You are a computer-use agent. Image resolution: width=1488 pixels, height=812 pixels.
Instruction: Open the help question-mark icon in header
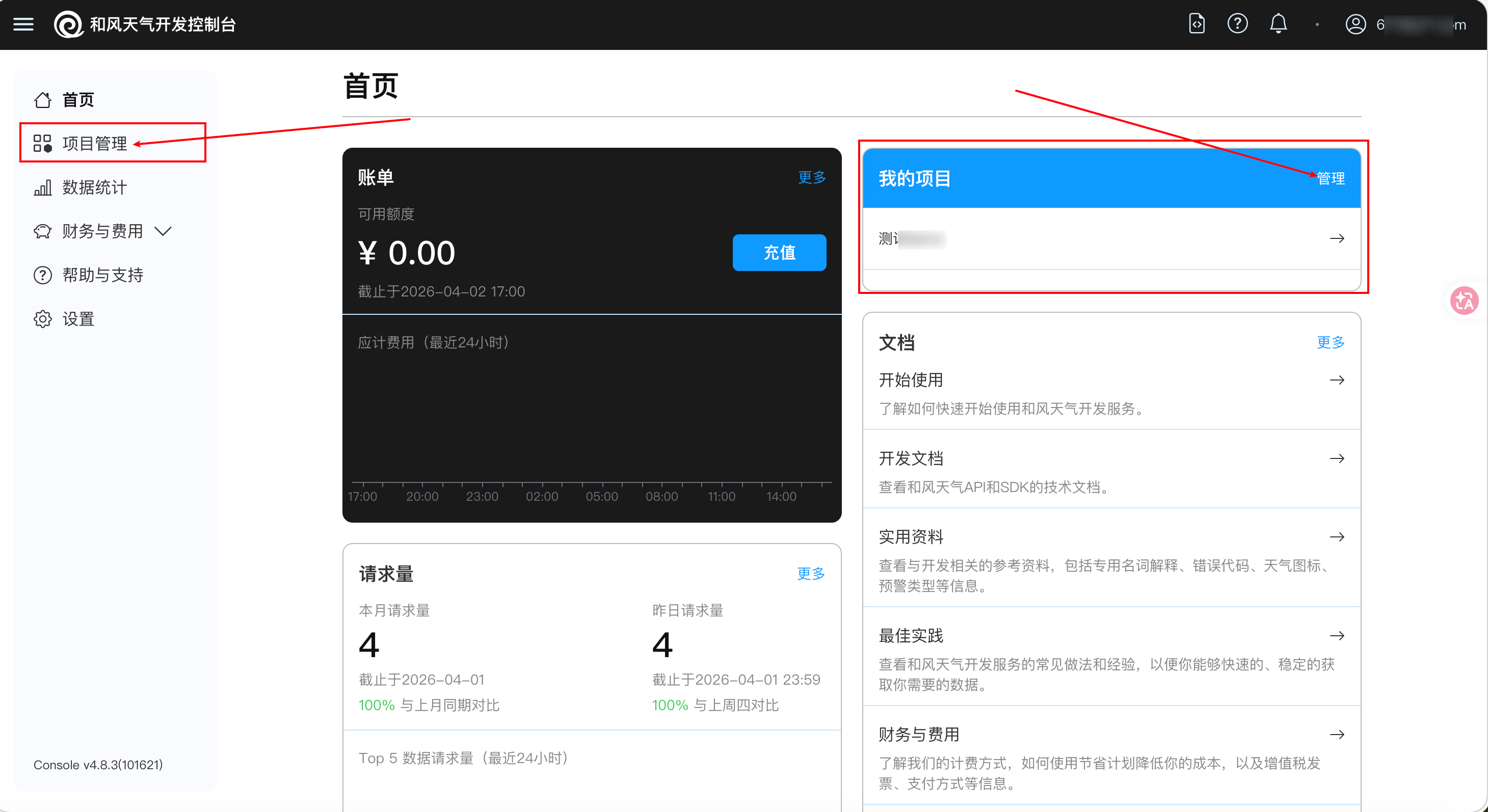click(x=1237, y=23)
